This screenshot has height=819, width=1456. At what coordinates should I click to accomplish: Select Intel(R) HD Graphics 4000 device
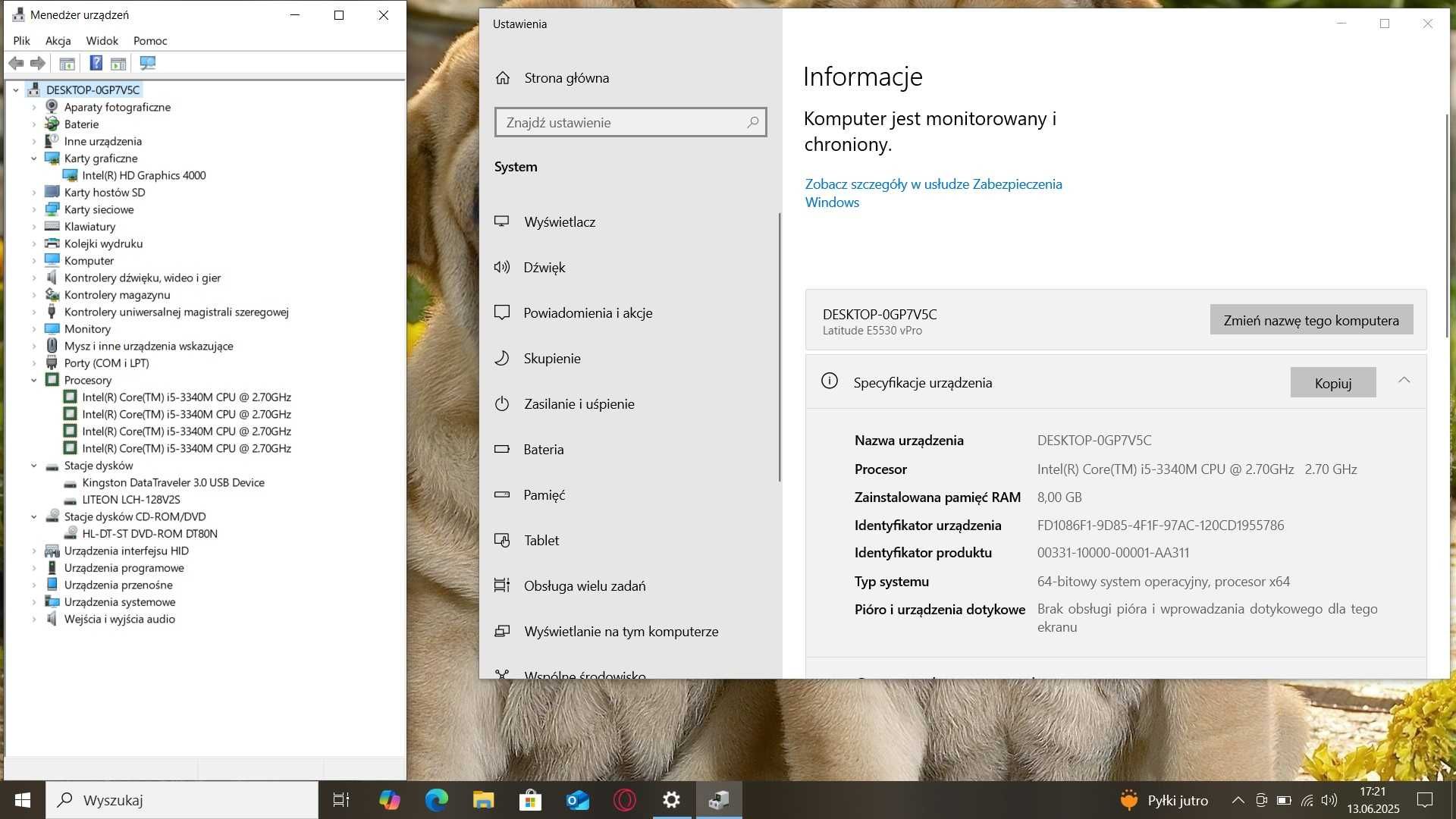click(x=144, y=175)
